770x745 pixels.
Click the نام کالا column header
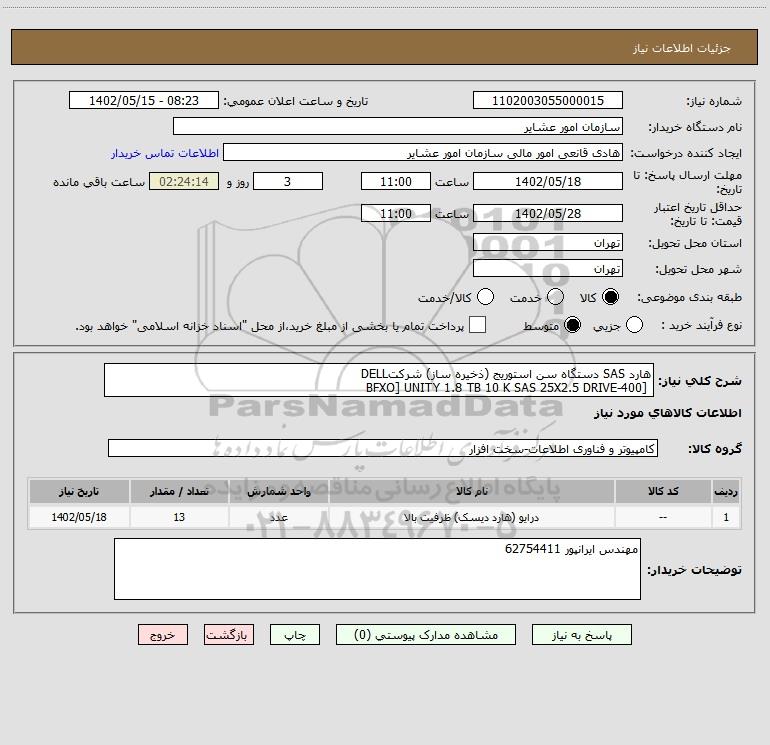click(471, 491)
